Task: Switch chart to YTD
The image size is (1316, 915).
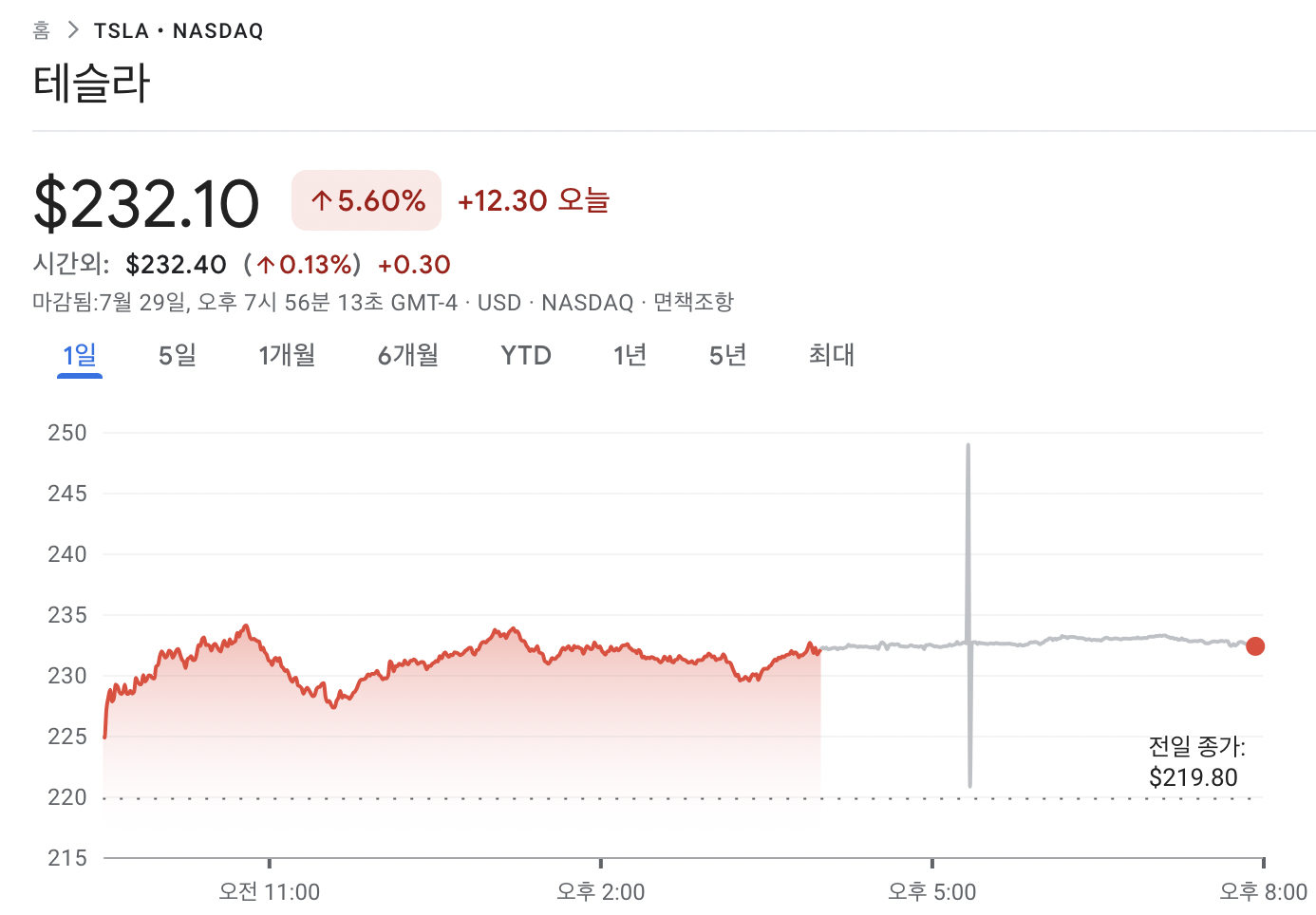Action: coord(526,355)
